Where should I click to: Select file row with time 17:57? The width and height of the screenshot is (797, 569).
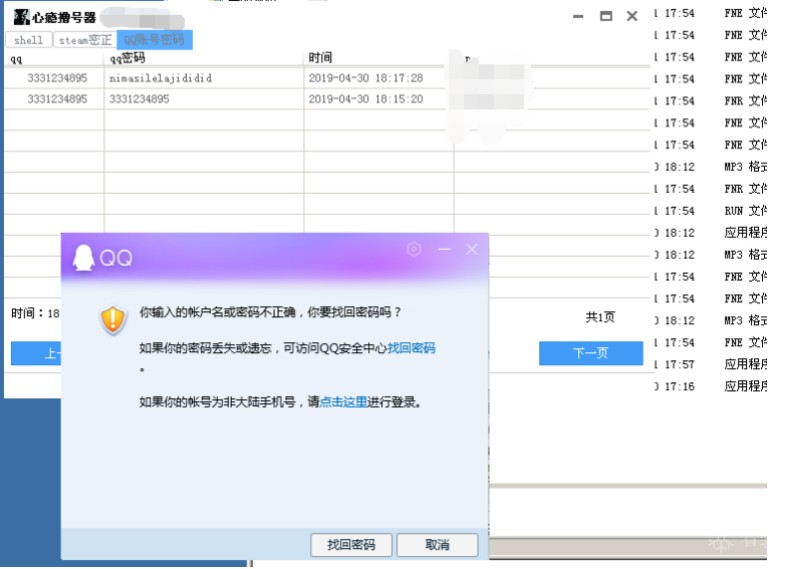711,364
